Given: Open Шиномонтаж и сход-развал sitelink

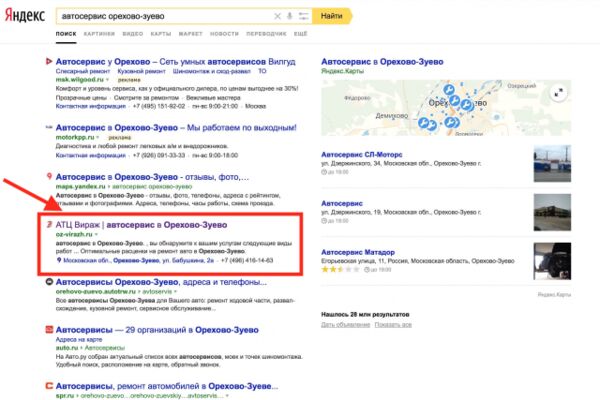Looking at the screenshot, I should click(x=212, y=71).
